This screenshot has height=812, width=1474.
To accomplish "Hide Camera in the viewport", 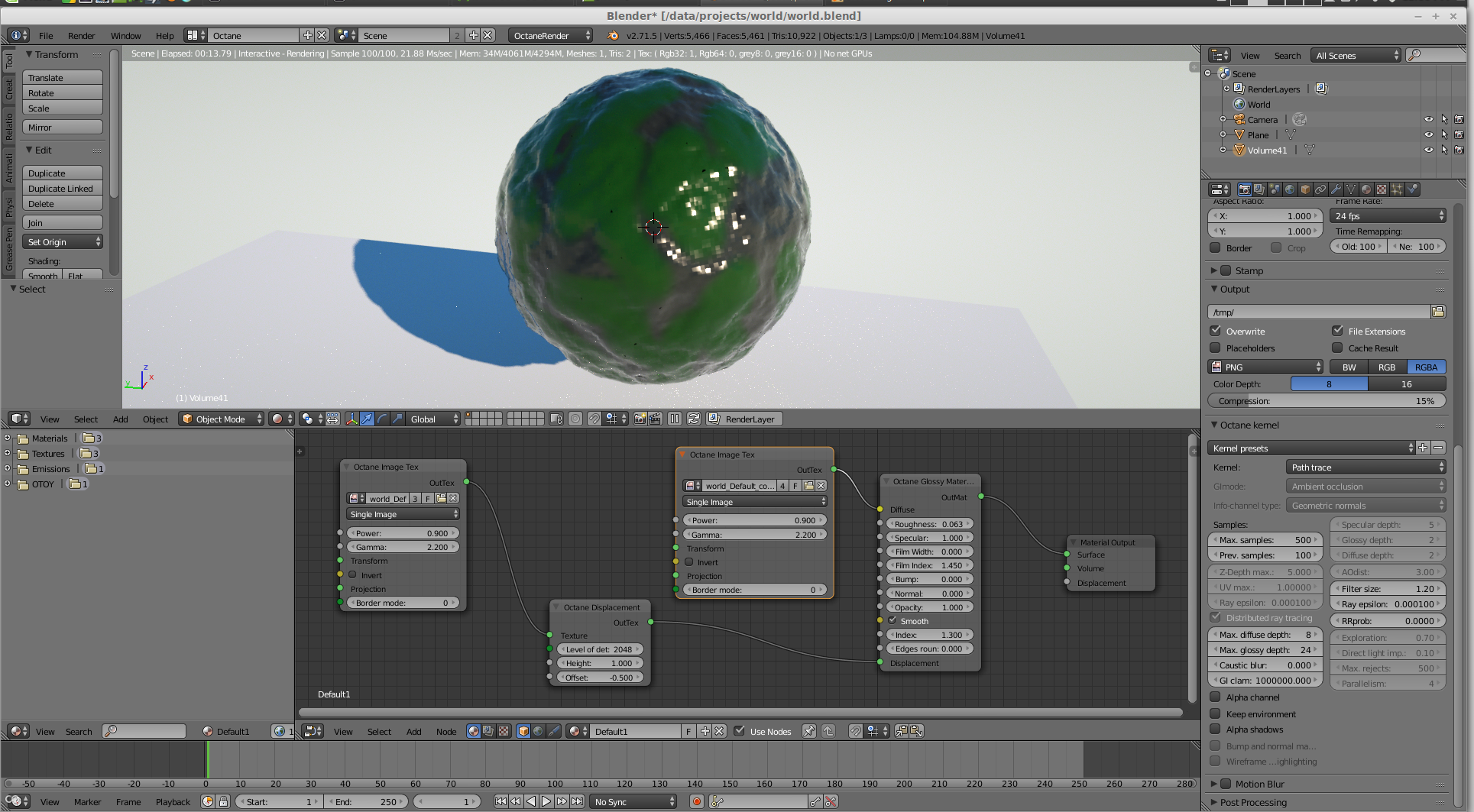I will pyautogui.click(x=1429, y=119).
